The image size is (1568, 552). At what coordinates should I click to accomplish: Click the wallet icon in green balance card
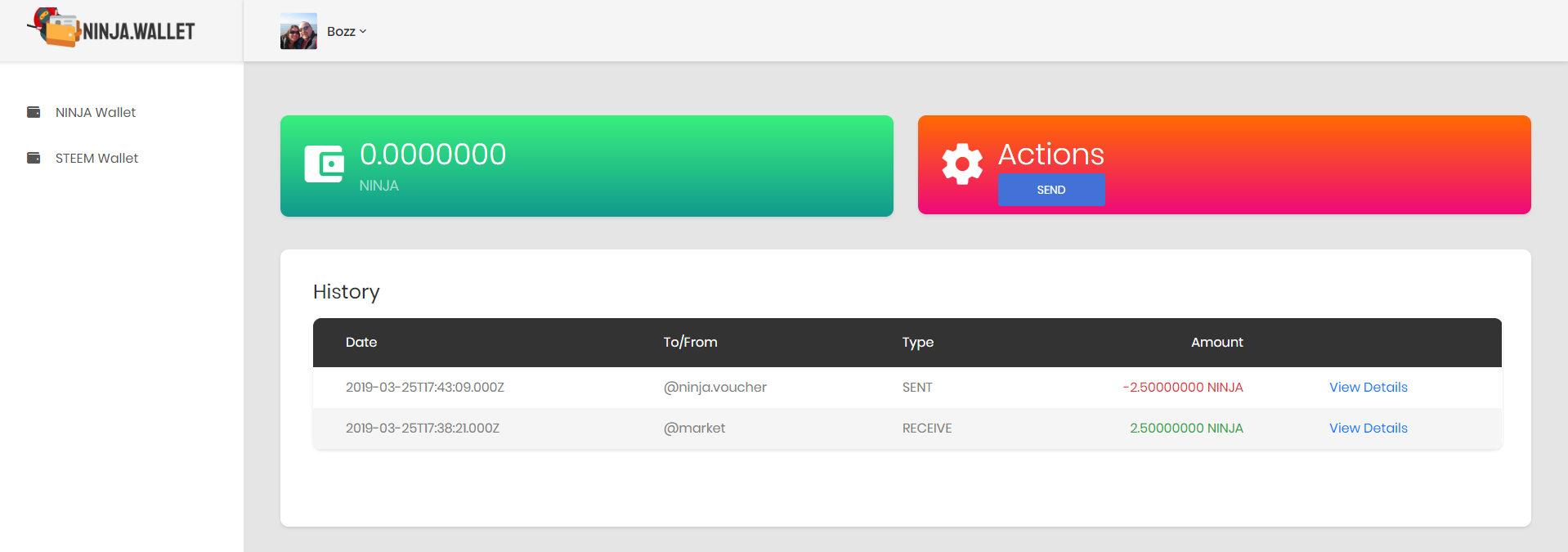[x=325, y=164]
